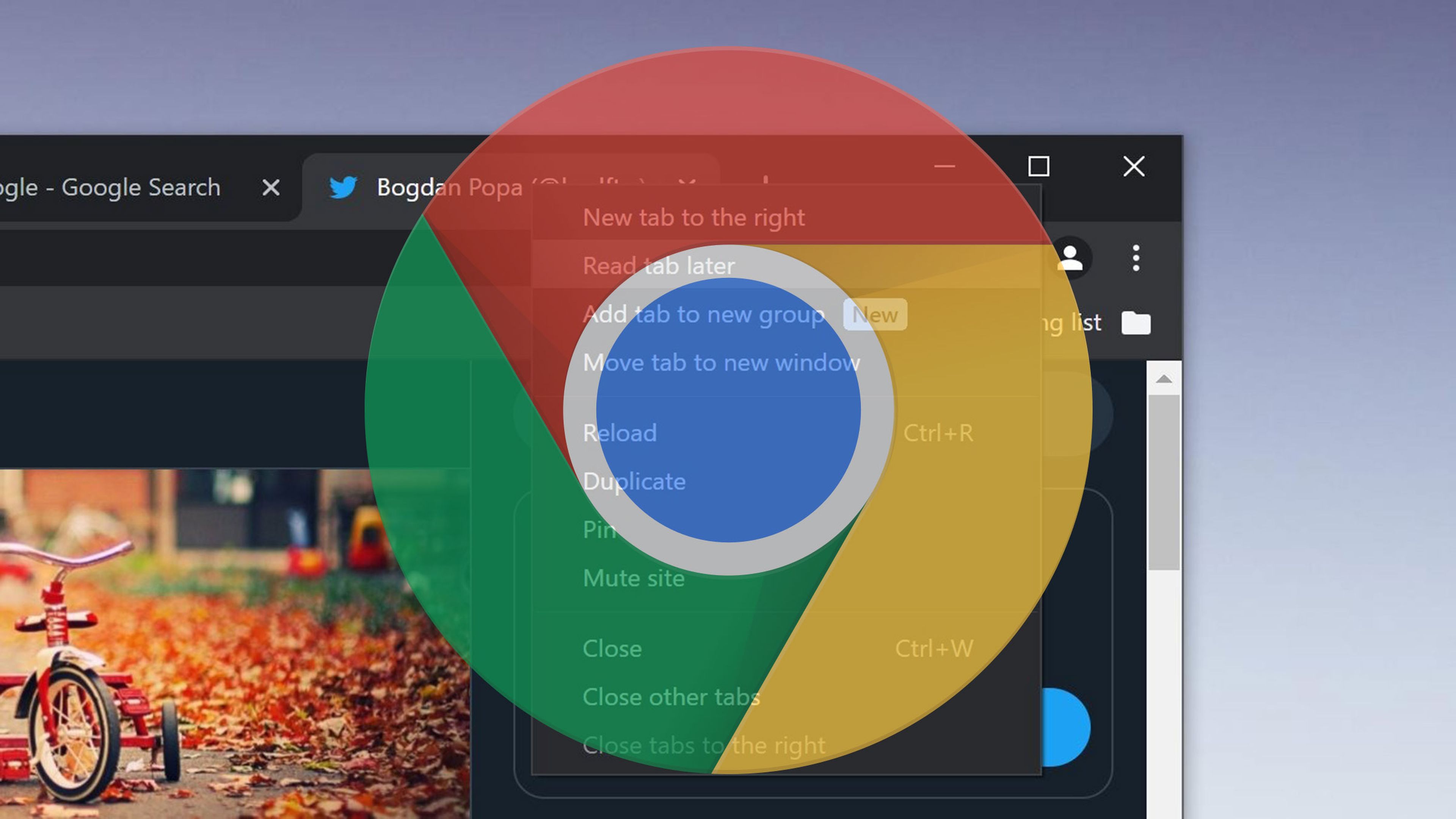Close the Google Search tab

tap(271, 187)
